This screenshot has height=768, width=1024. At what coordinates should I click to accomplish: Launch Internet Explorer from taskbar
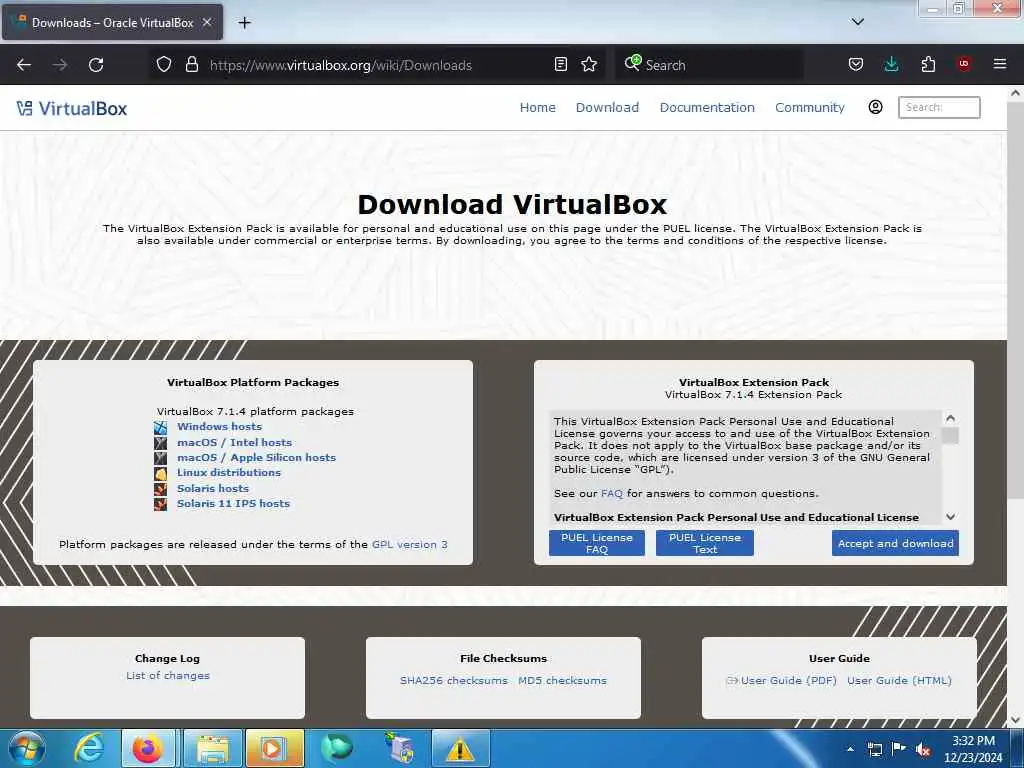tap(89, 748)
